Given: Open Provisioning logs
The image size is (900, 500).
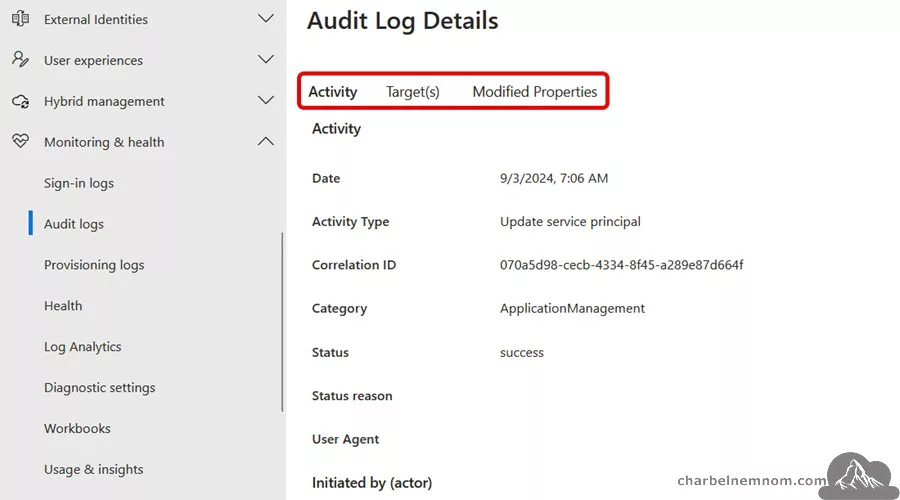Looking at the screenshot, I should (x=94, y=265).
